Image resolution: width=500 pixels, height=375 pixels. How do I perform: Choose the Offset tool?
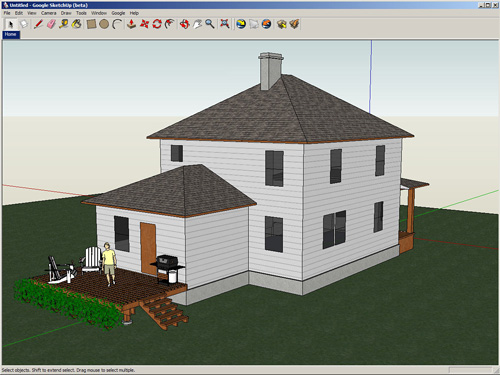pos(170,24)
